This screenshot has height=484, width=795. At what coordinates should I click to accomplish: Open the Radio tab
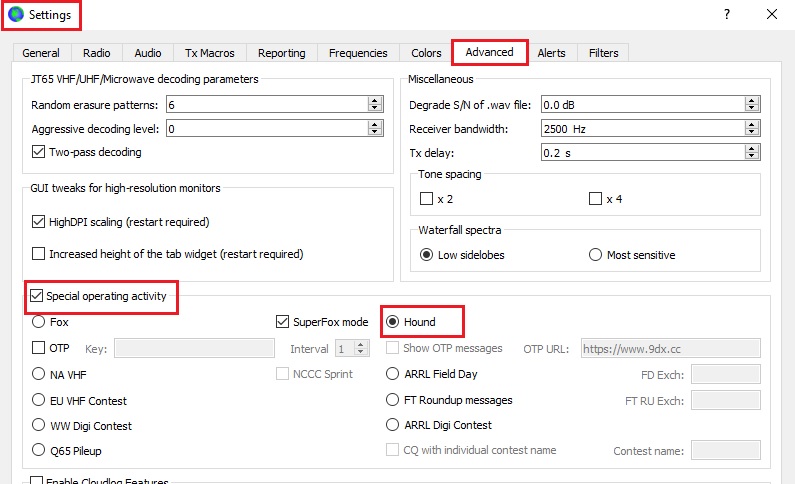coord(97,53)
